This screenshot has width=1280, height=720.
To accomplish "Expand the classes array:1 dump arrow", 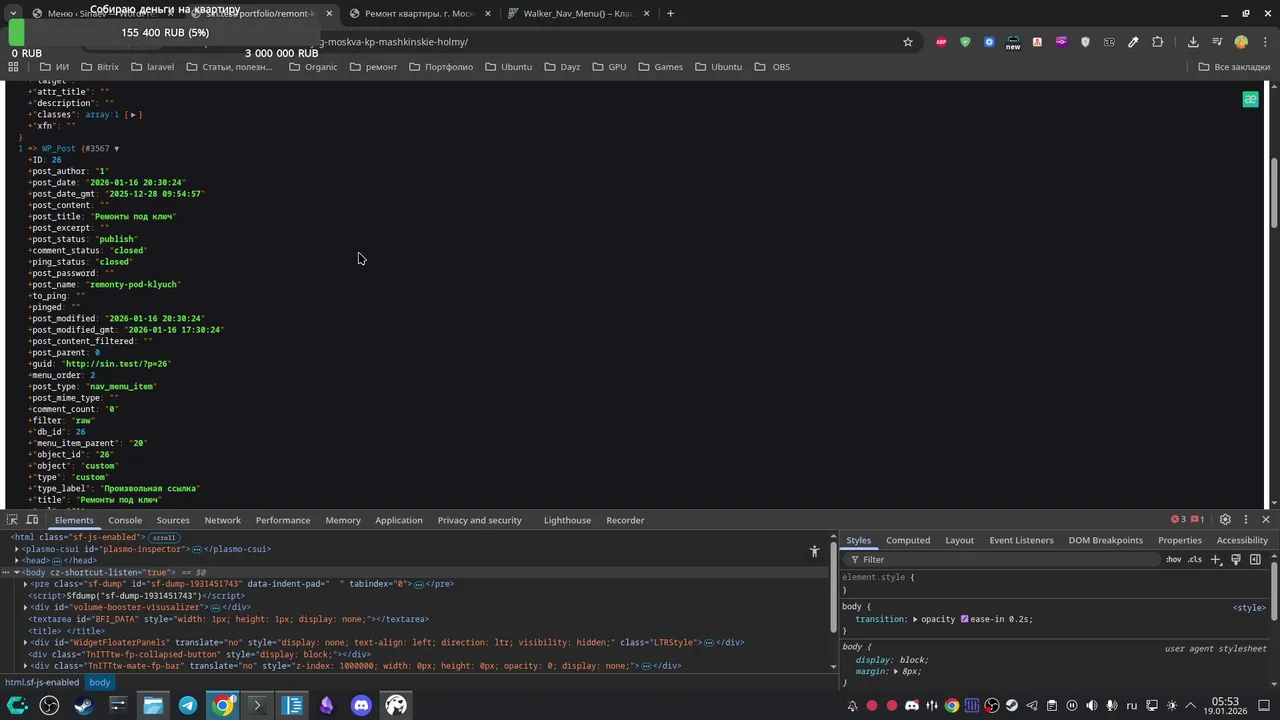I will pos(132,115).
